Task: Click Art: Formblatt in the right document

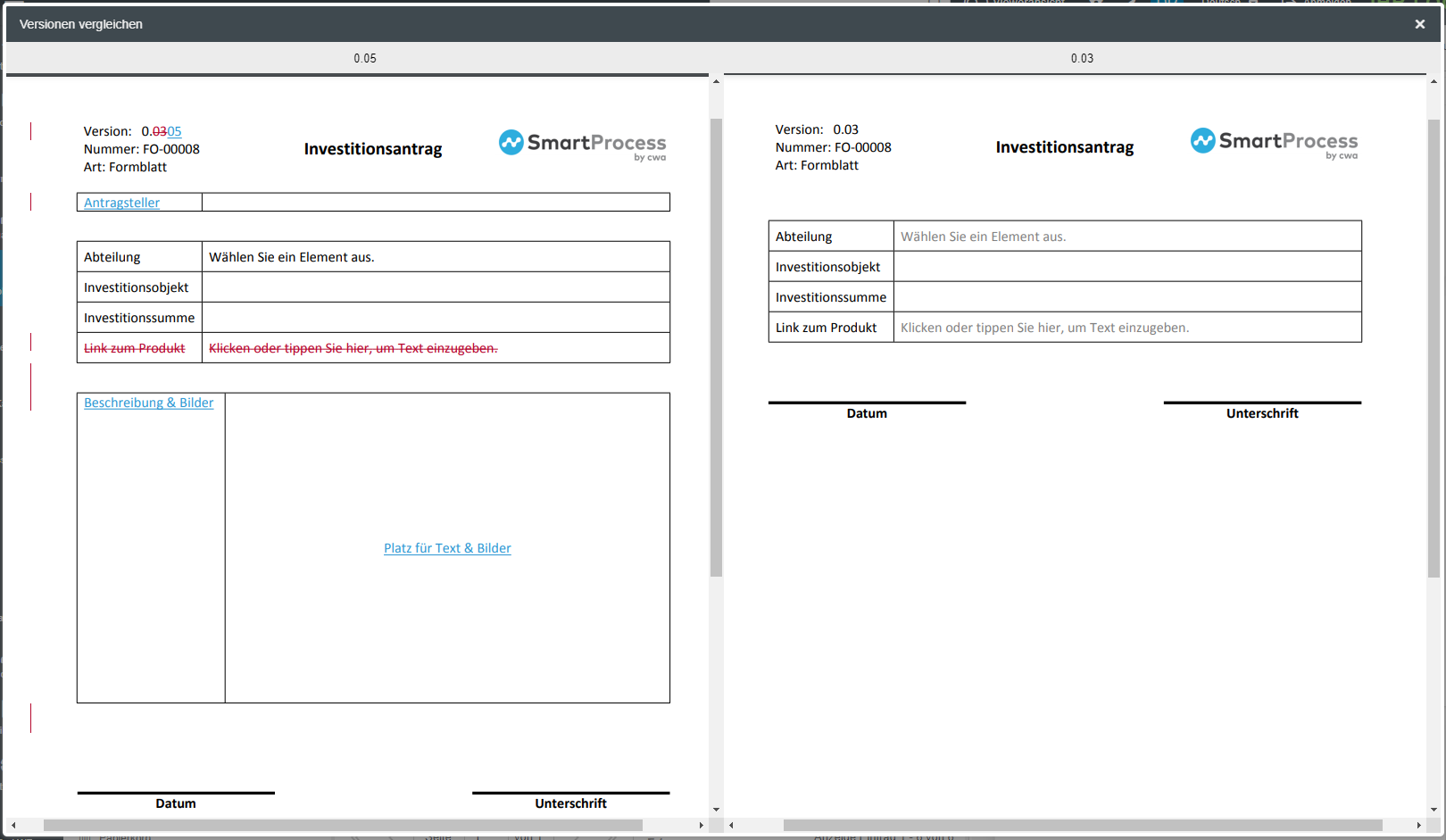Action: [x=817, y=165]
